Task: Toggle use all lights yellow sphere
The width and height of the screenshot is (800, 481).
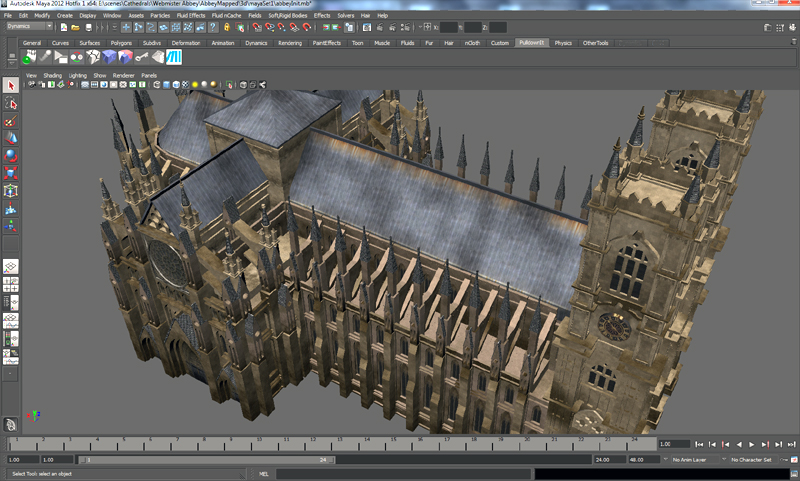Action: tap(195, 85)
